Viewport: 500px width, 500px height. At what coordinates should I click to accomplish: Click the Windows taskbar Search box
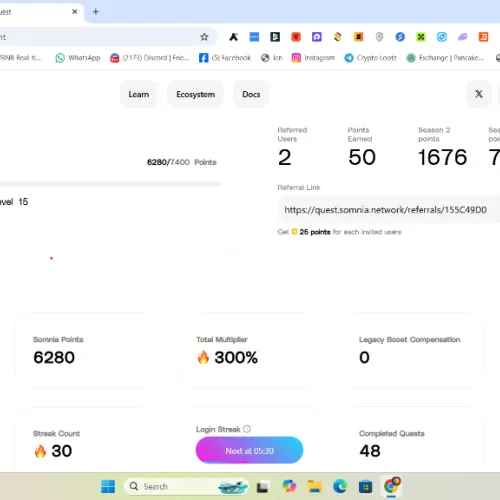[x=187, y=487]
